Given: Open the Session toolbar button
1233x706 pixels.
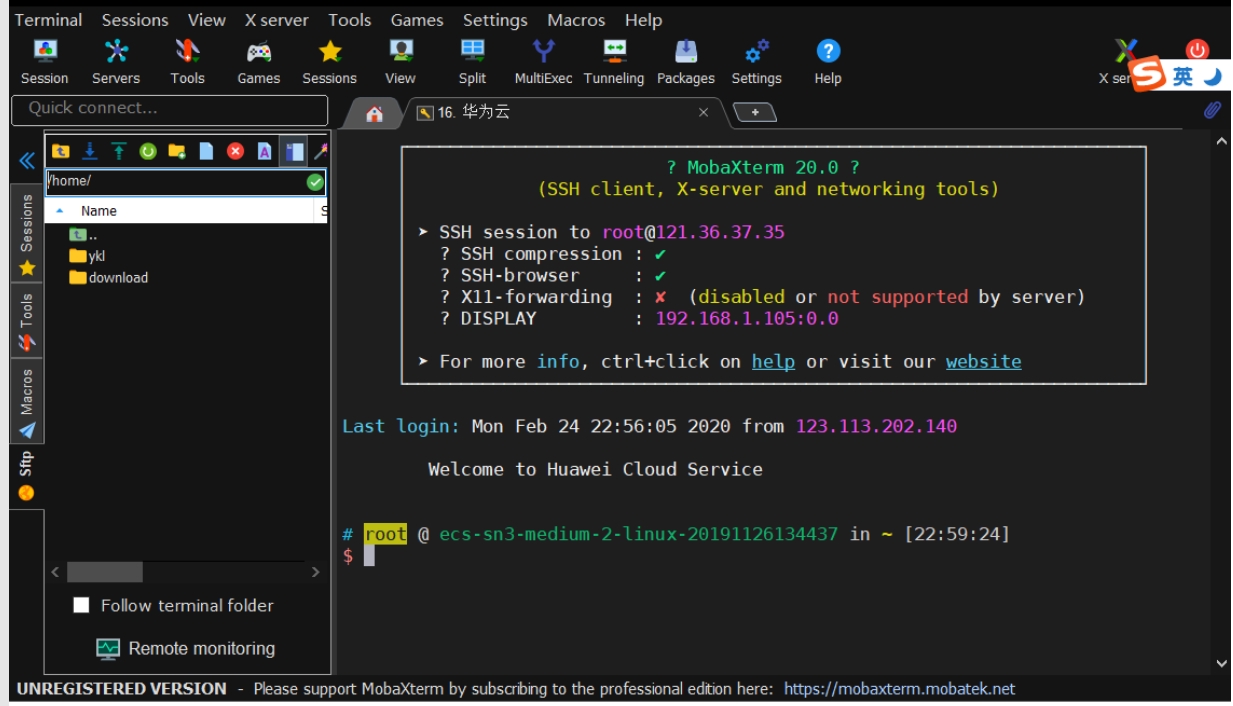Looking at the screenshot, I should tap(45, 62).
